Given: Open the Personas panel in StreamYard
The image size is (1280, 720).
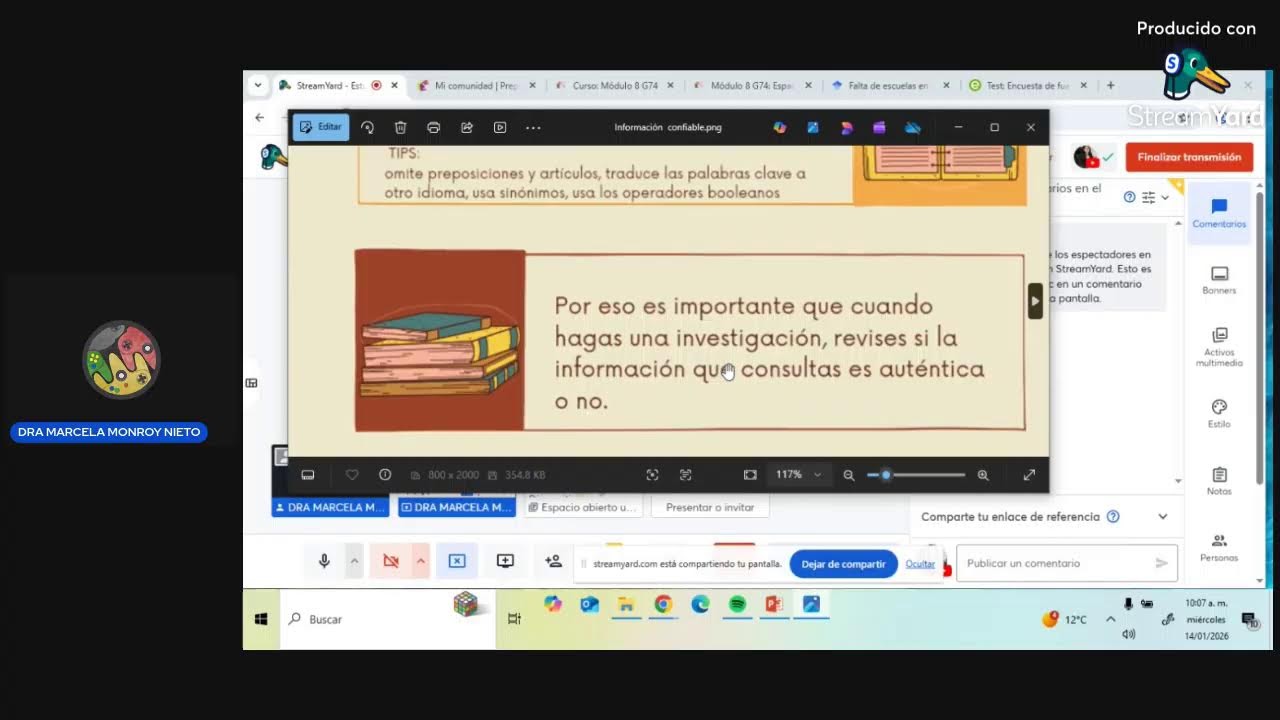Looking at the screenshot, I should tap(1219, 547).
